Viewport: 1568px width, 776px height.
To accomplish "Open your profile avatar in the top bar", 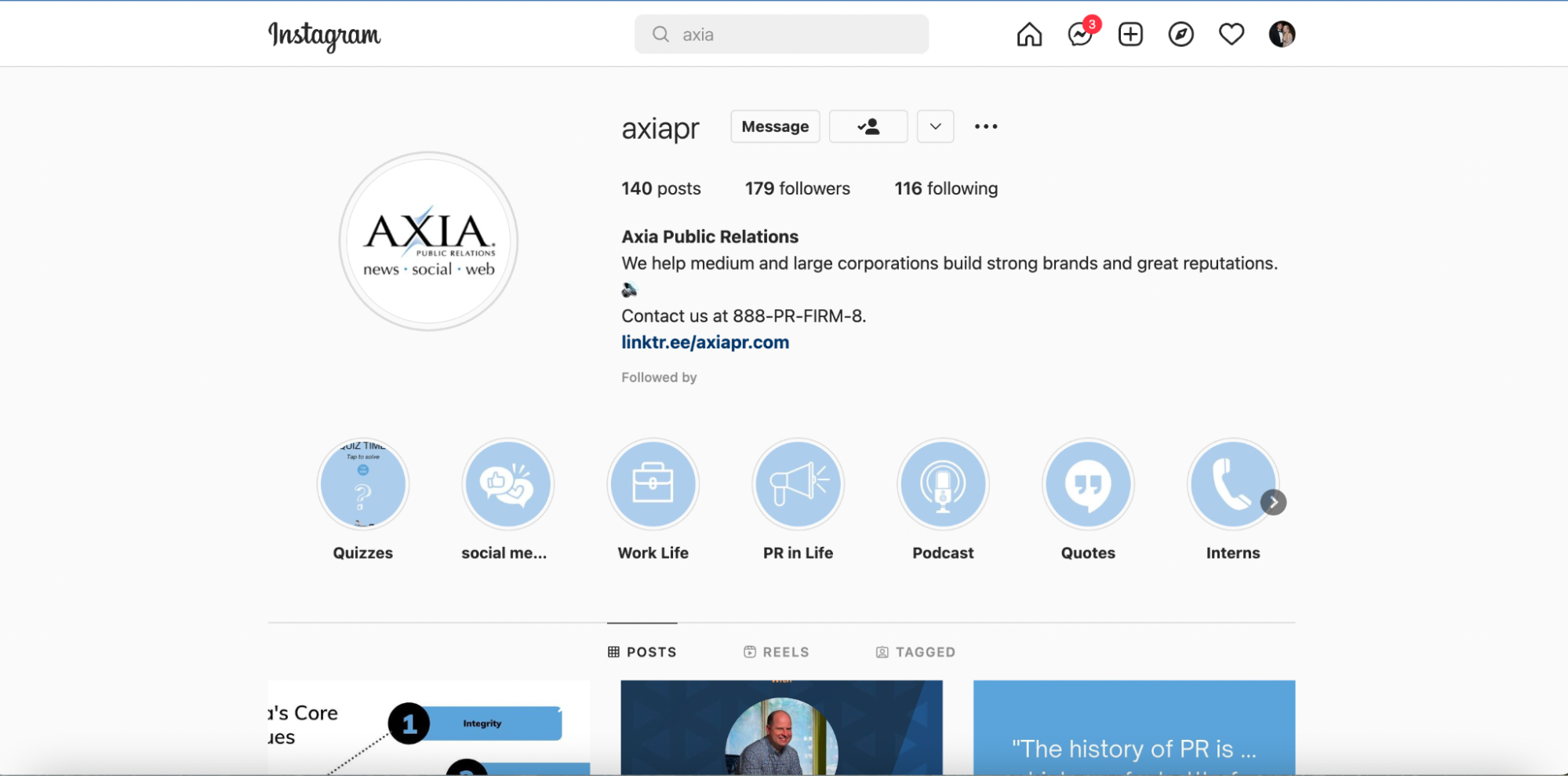I will (x=1282, y=34).
